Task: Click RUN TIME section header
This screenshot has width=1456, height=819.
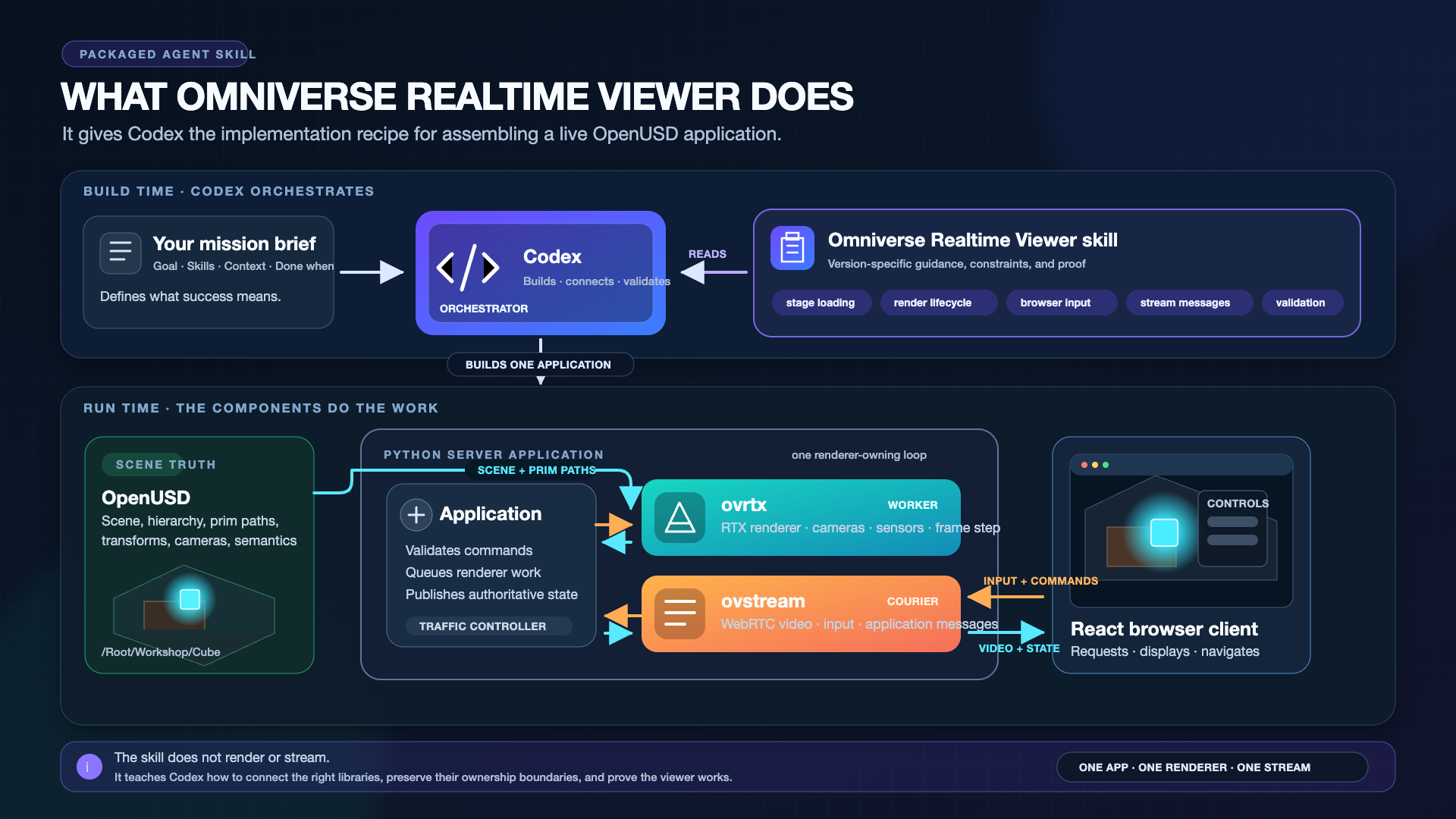Action: (x=261, y=408)
